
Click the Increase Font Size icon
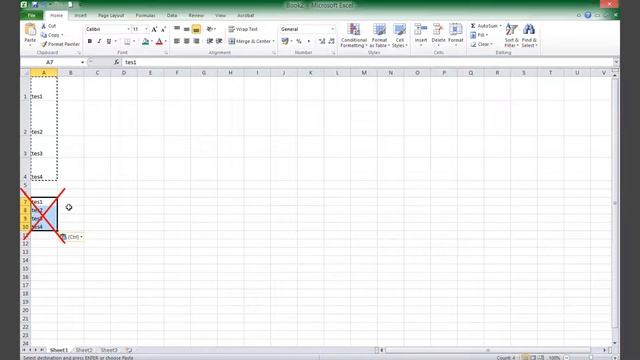coord(154,29)
